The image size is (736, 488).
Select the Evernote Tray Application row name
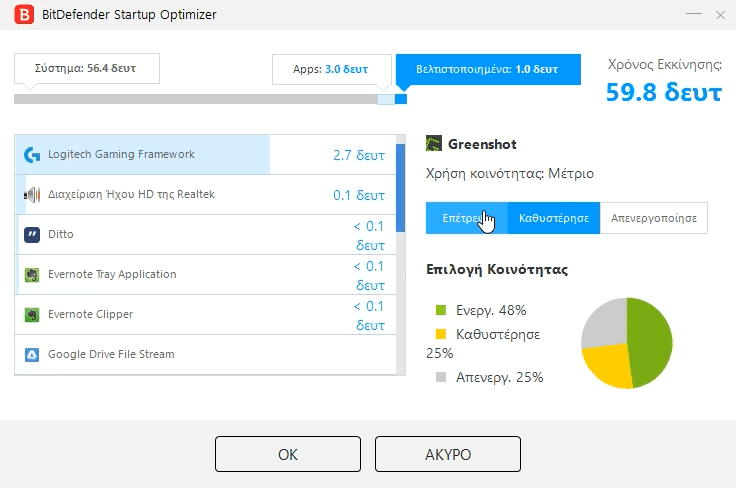point(112,274)
